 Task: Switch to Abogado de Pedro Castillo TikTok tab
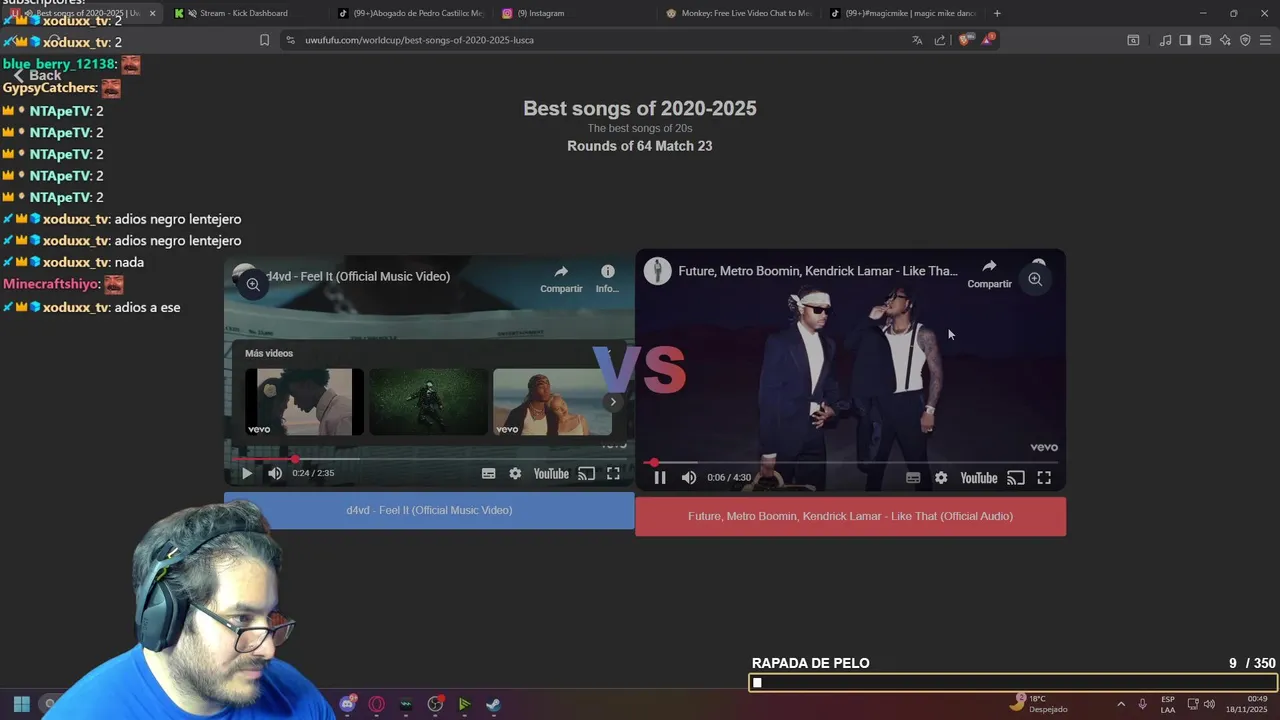[x=410, y=13]
